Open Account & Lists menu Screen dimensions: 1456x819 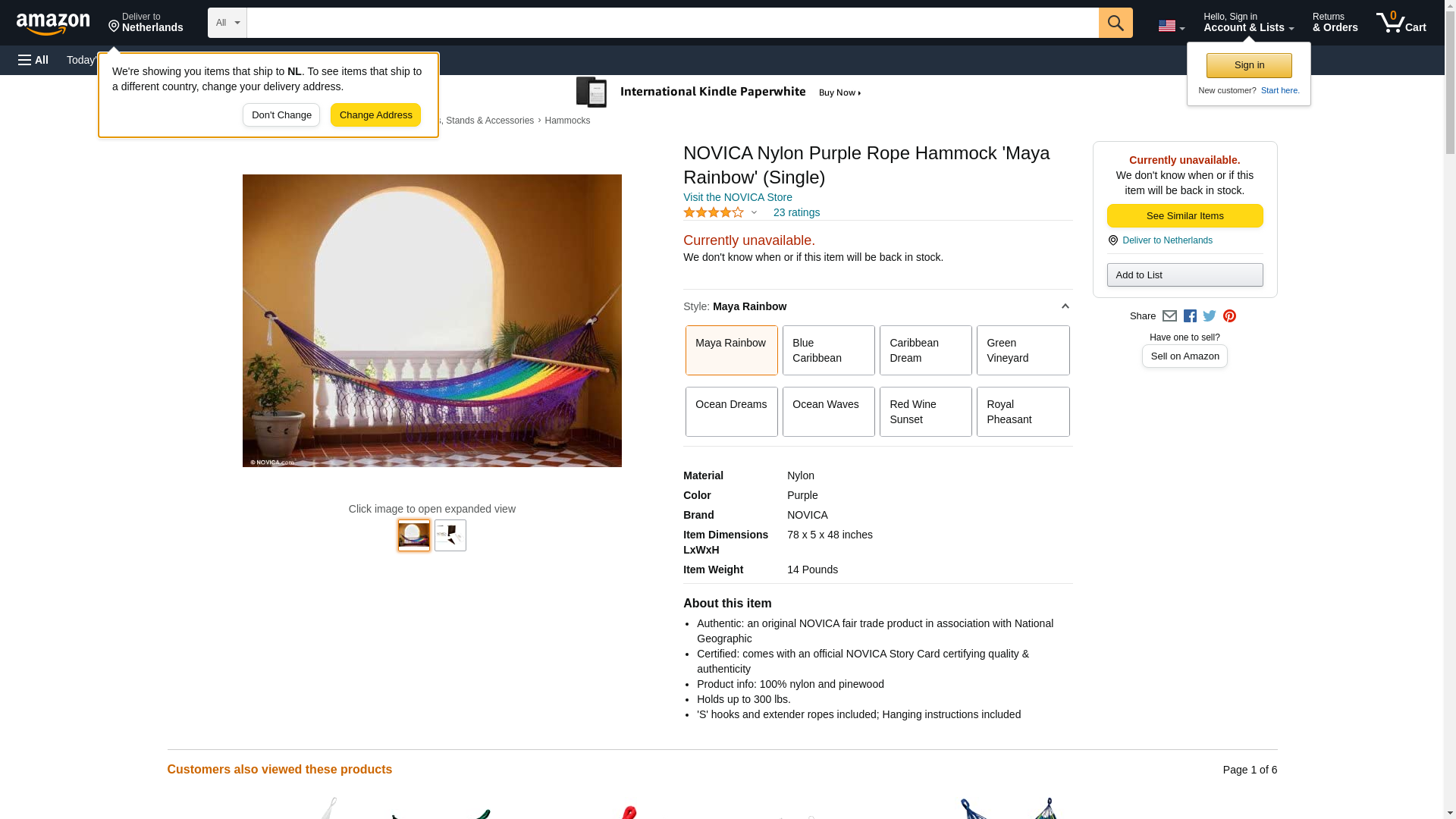(x=1248, y=23)
